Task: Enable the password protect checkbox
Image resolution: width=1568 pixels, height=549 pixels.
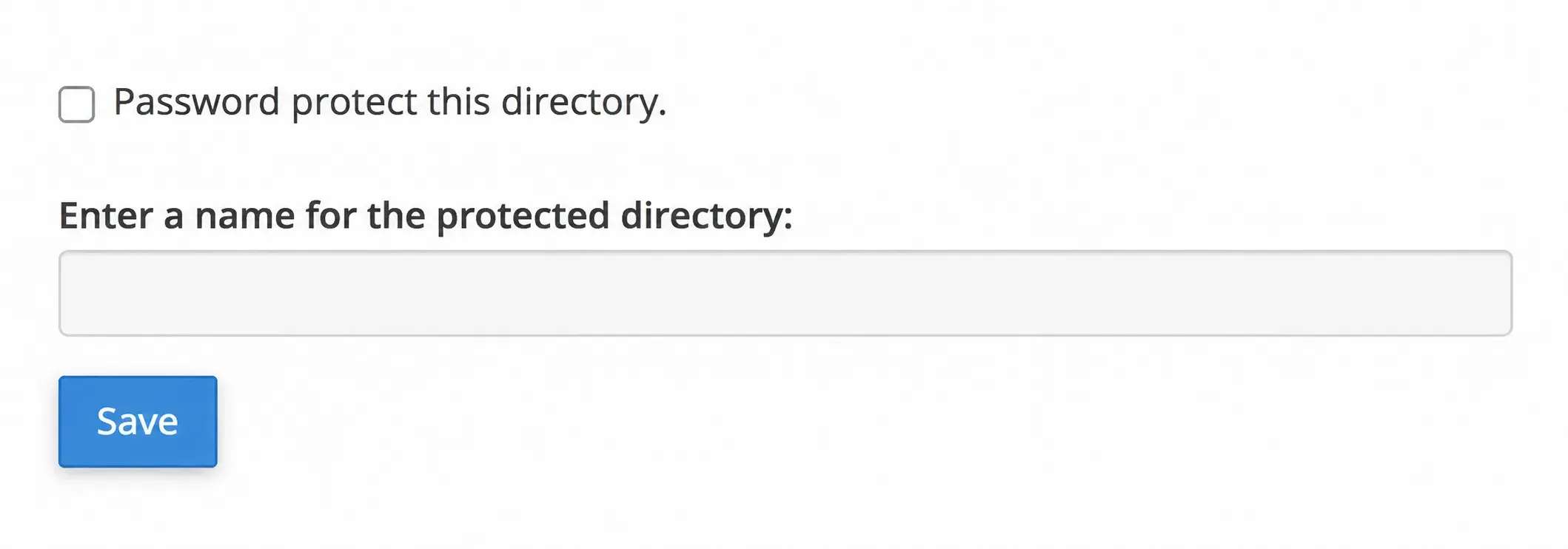Action: (77, 104)
